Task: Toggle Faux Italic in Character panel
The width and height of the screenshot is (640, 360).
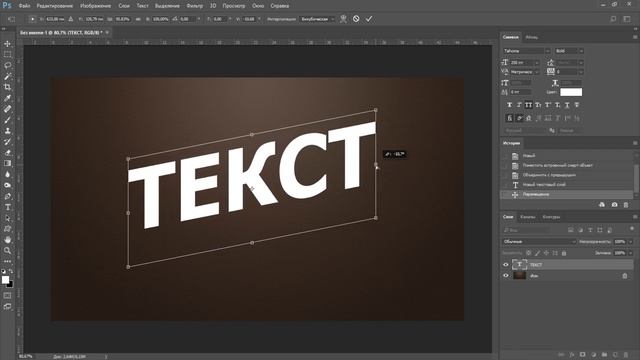Action: pos(519,105)
